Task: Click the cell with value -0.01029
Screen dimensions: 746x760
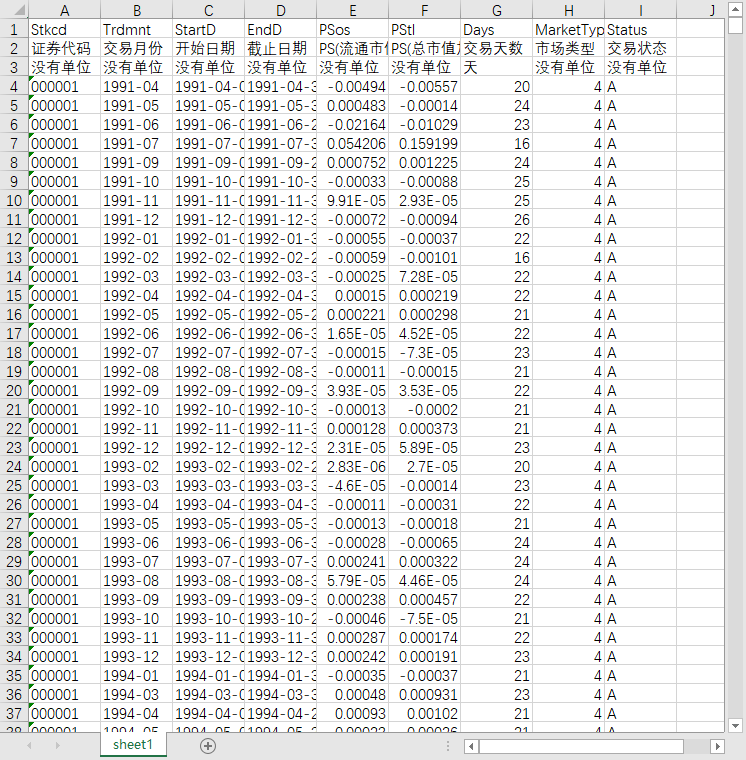Action: 425,125
